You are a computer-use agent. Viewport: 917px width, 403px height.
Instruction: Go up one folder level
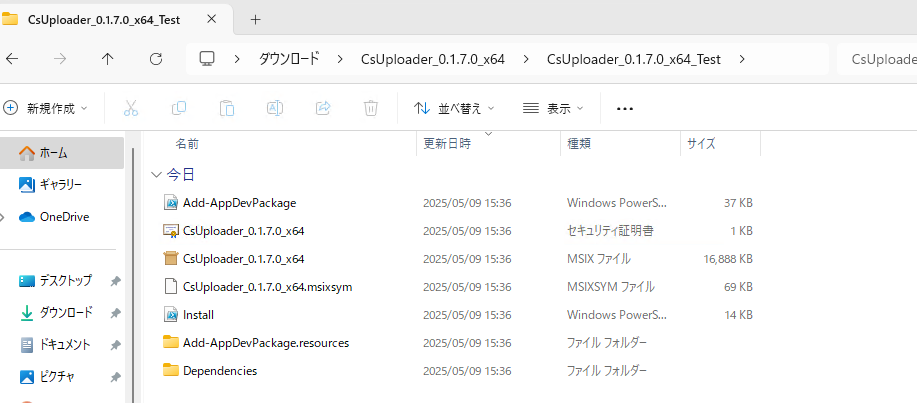tap(108, 58)
